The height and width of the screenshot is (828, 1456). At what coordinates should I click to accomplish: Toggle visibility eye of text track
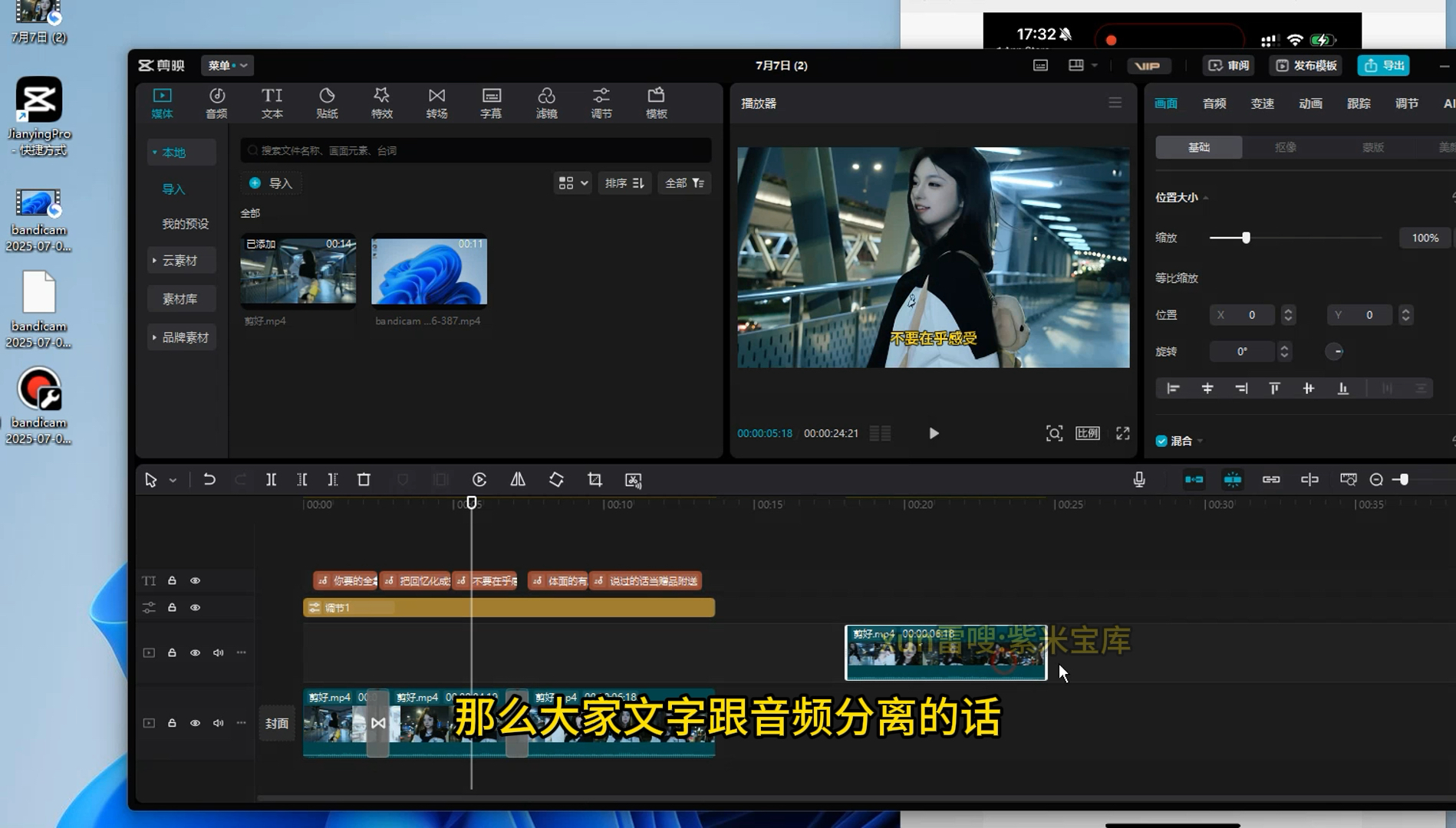point(196,581)
